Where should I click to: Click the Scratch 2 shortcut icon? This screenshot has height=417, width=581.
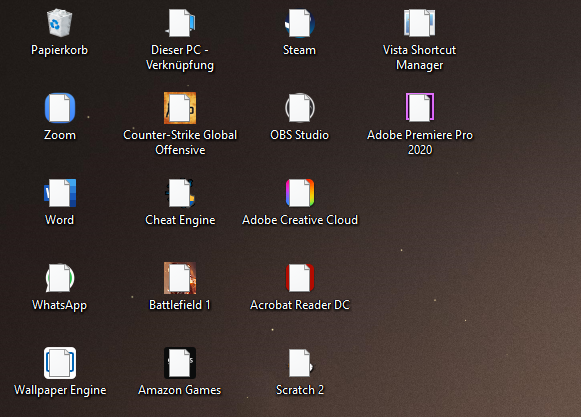click(300, 363)
